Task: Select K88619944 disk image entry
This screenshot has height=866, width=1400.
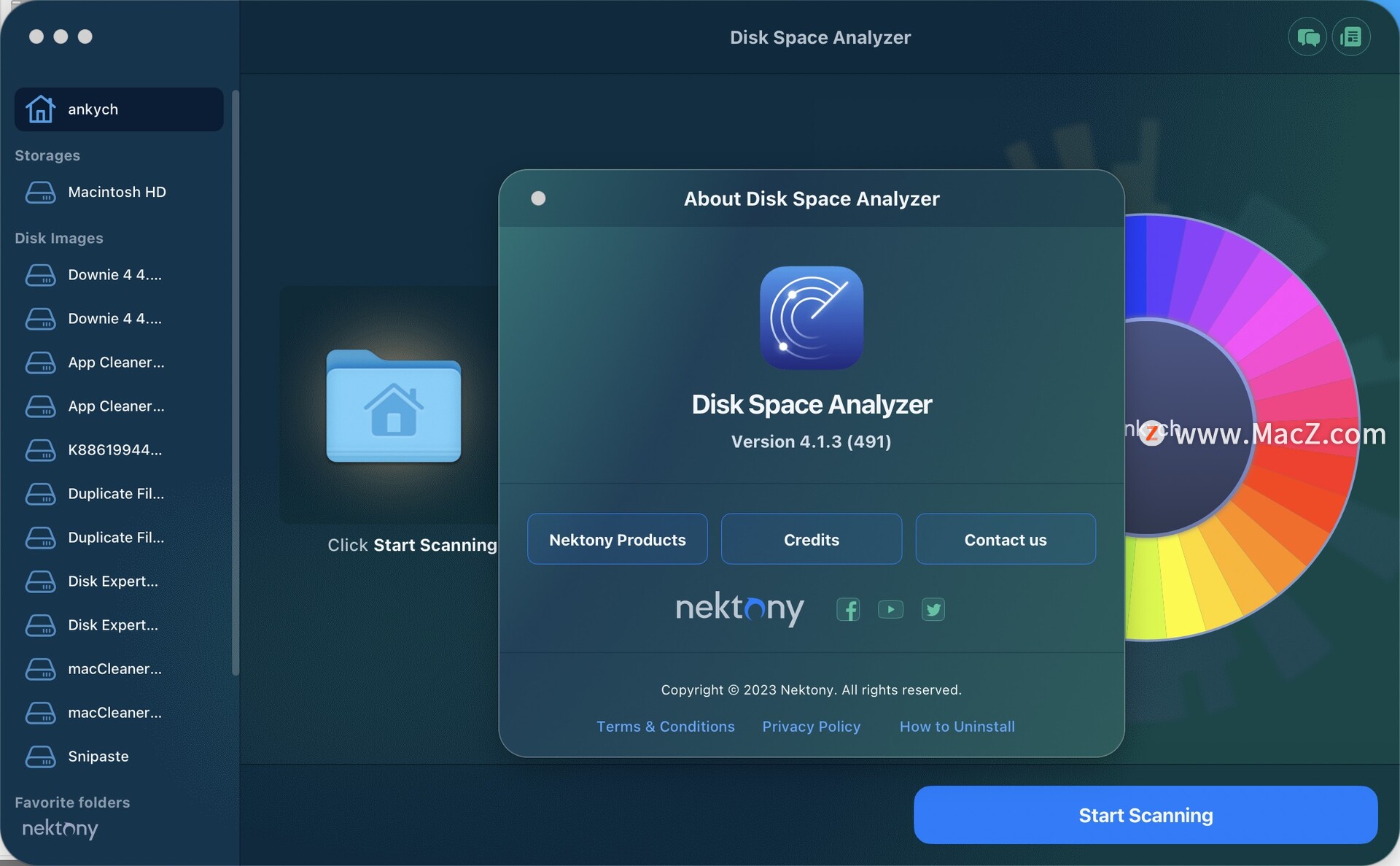Action: pos(119,450)
